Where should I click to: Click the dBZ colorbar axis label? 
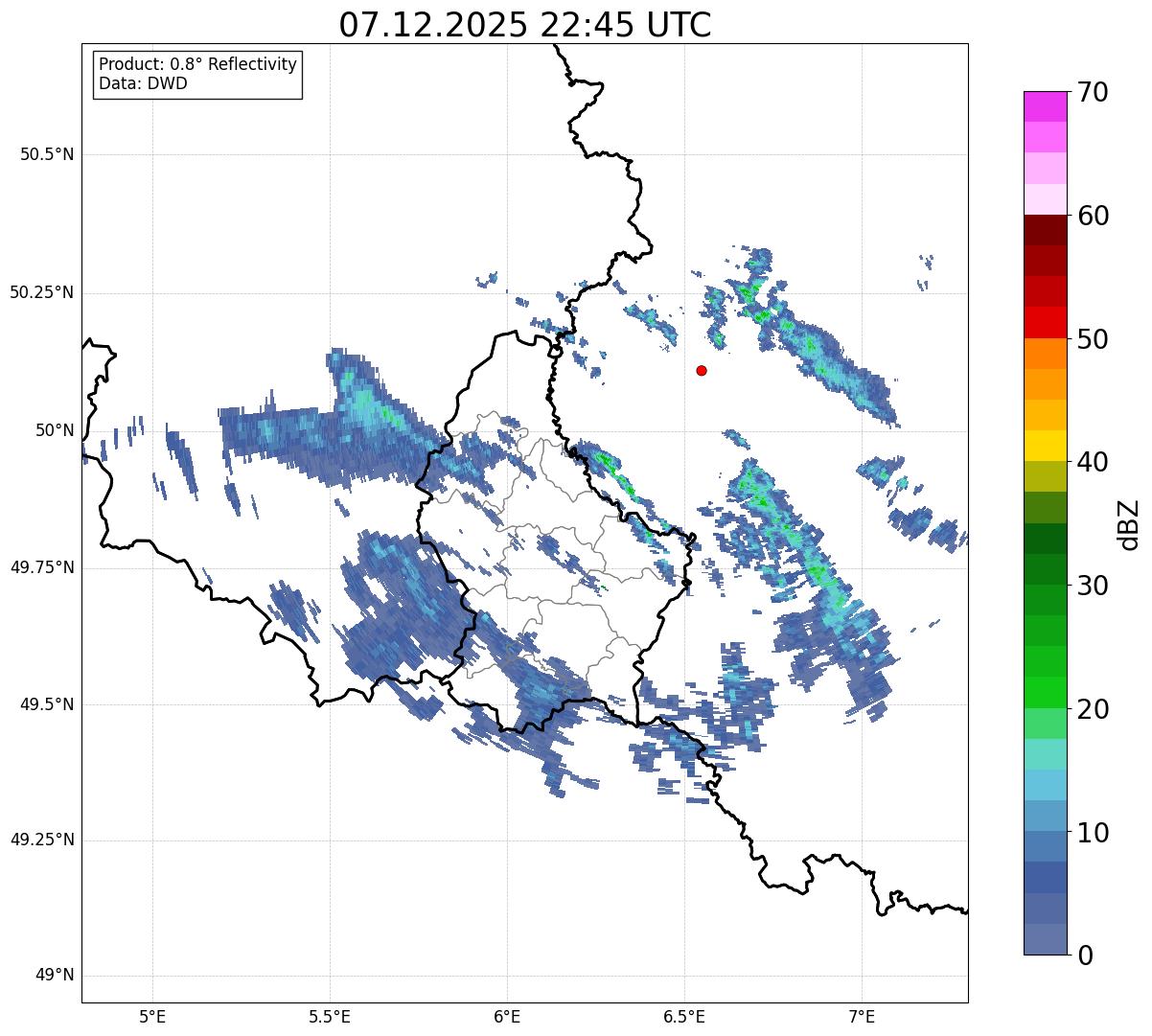coord(1129,523)
